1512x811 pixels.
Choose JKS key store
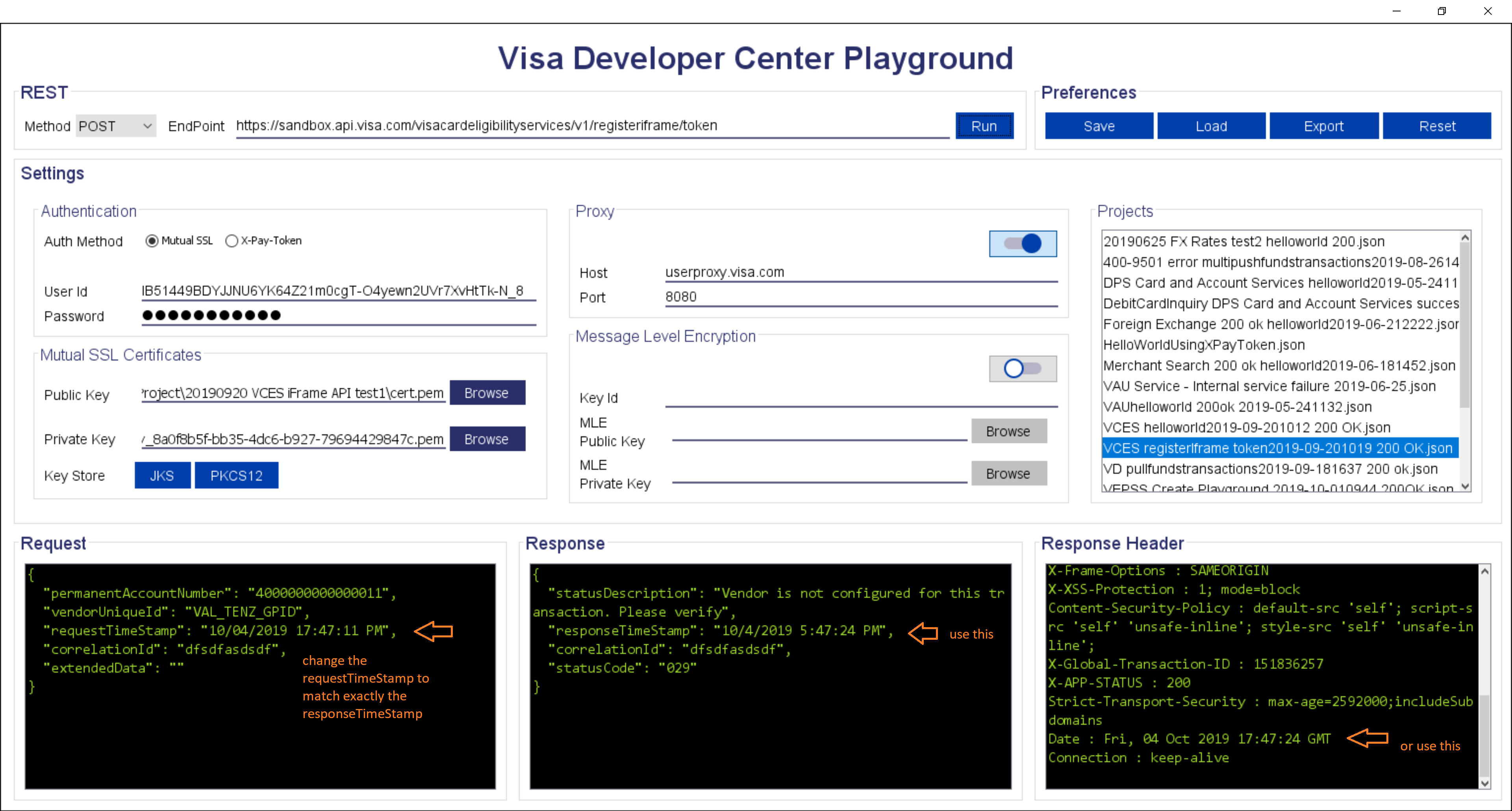click(162, 475)
